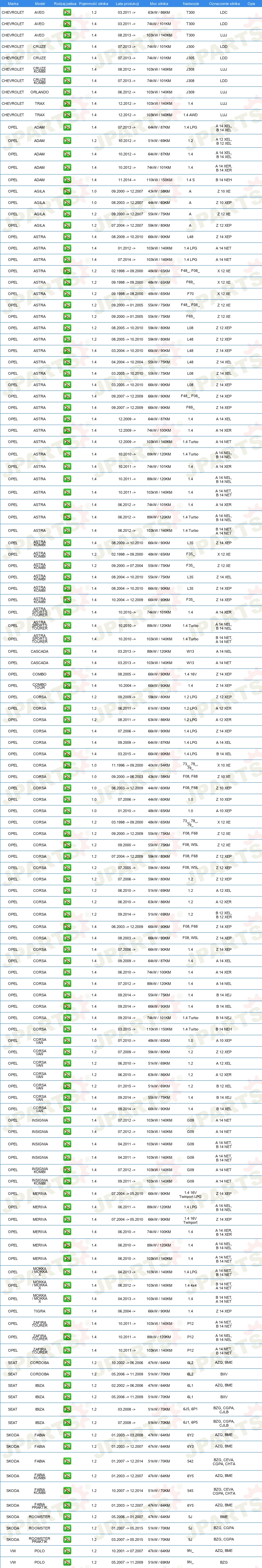Click fuel icon for Opel Meriva 1.4 LPG
Viewport: 262px width, 1568px height.
pyautogui.click(x=67, y=1207)
